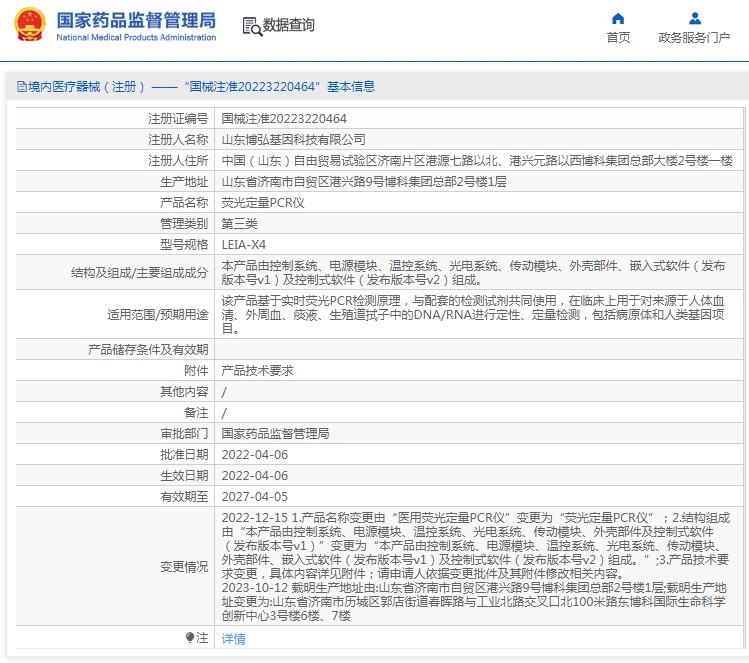The width and height of the screenshot is (749, 663).
Task: Click model value LEIA-X4
Action: click(243, 245)
